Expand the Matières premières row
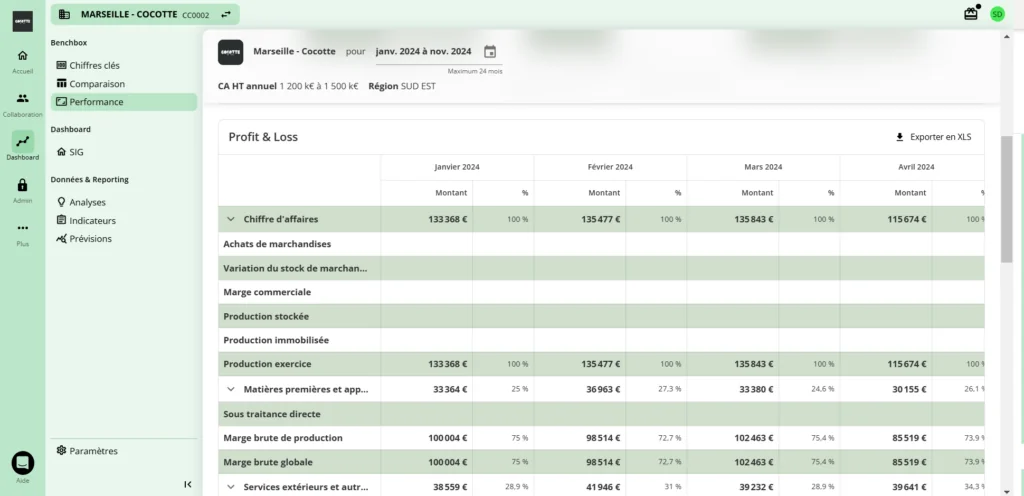 (x=231, y=389)
